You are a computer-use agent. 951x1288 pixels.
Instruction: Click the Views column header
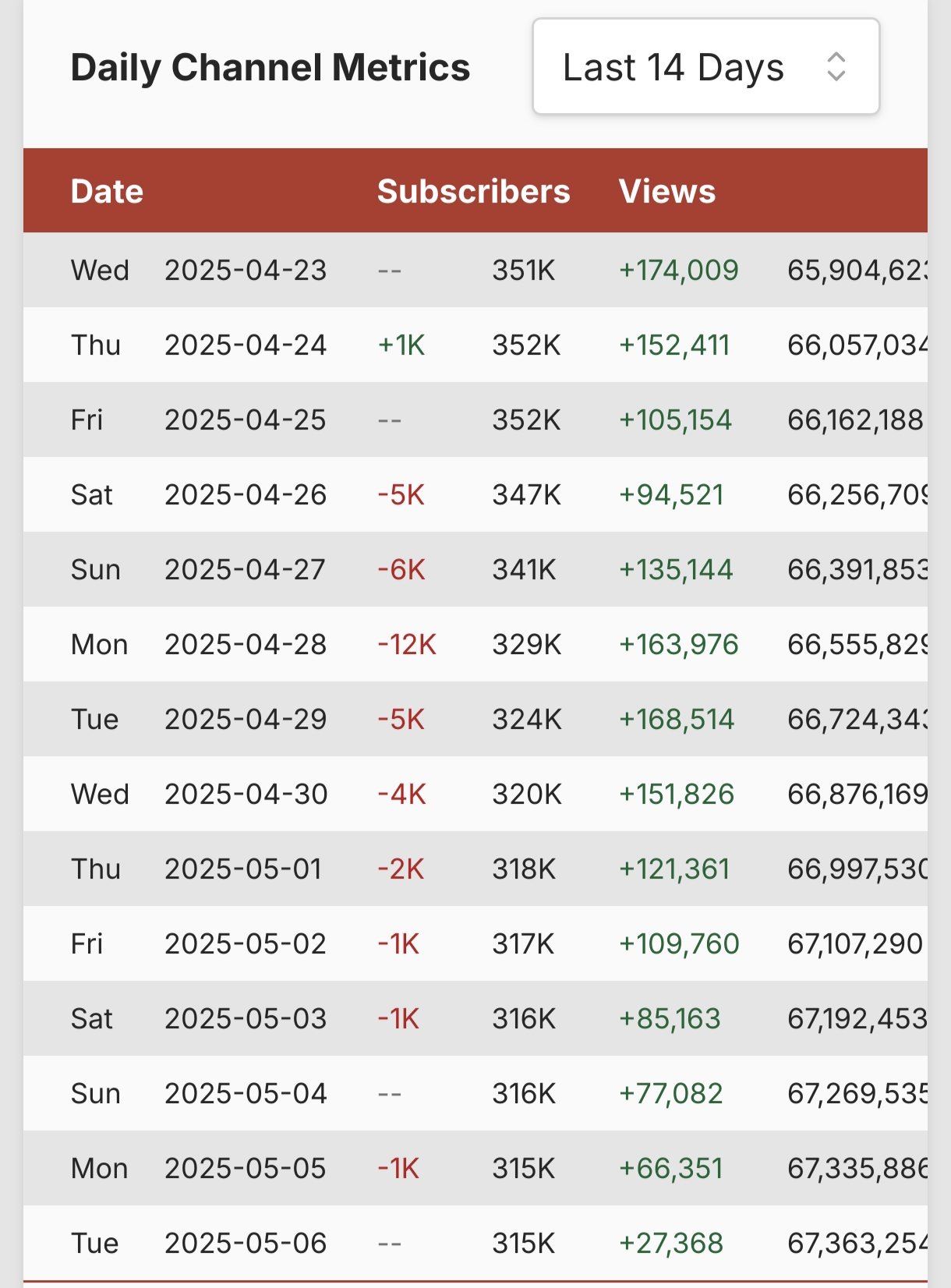click(667, 192)
